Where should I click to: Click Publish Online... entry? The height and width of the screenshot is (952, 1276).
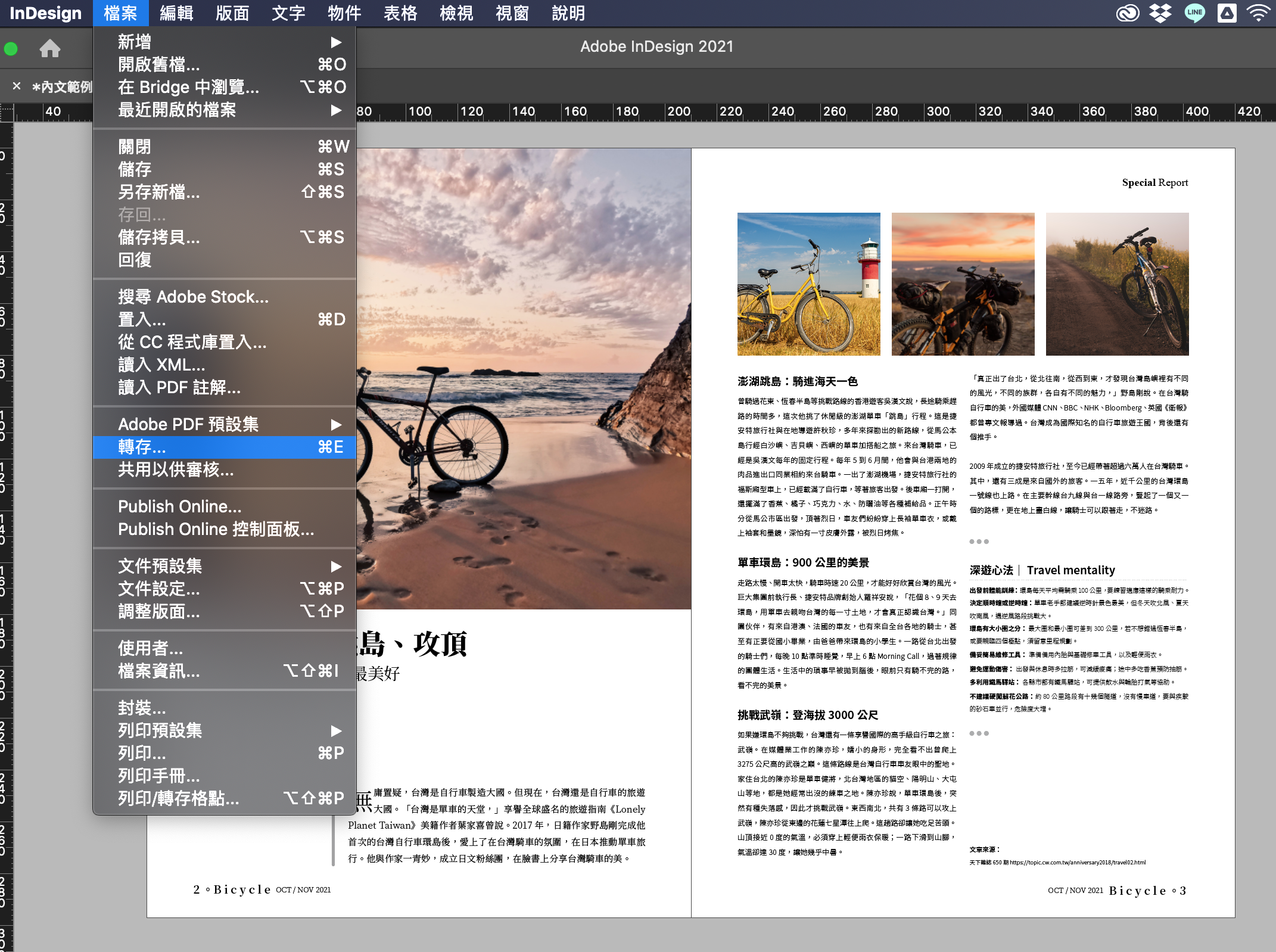coord(180,506)
